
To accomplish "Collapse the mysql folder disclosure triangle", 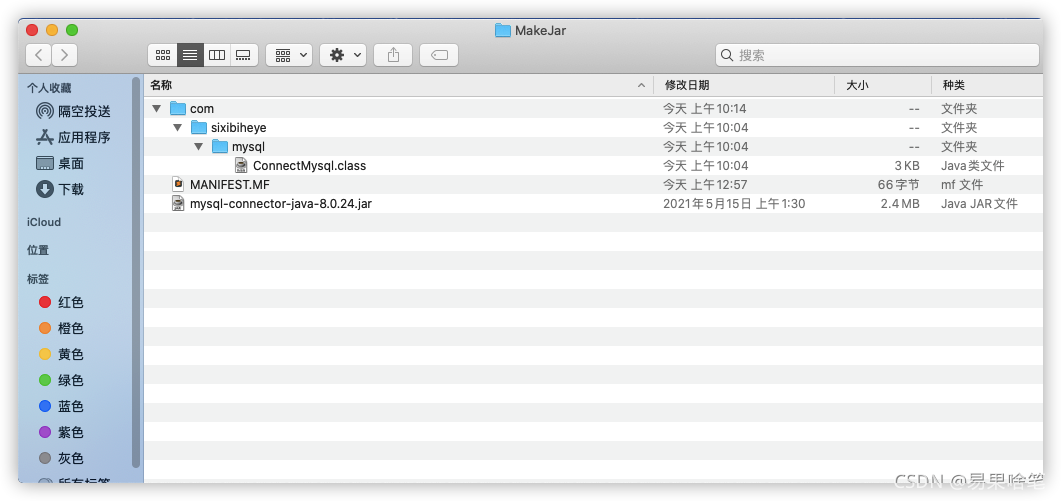I will pos(199,146).
